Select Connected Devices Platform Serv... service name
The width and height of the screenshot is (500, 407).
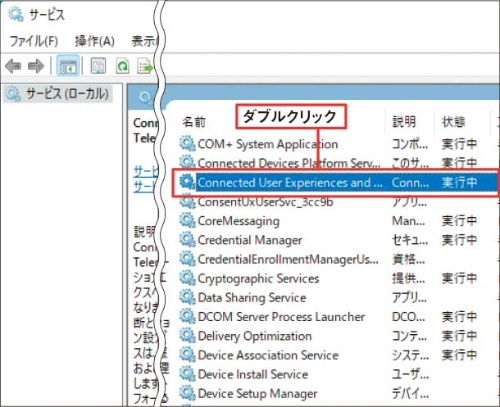(x=289, y=163)
